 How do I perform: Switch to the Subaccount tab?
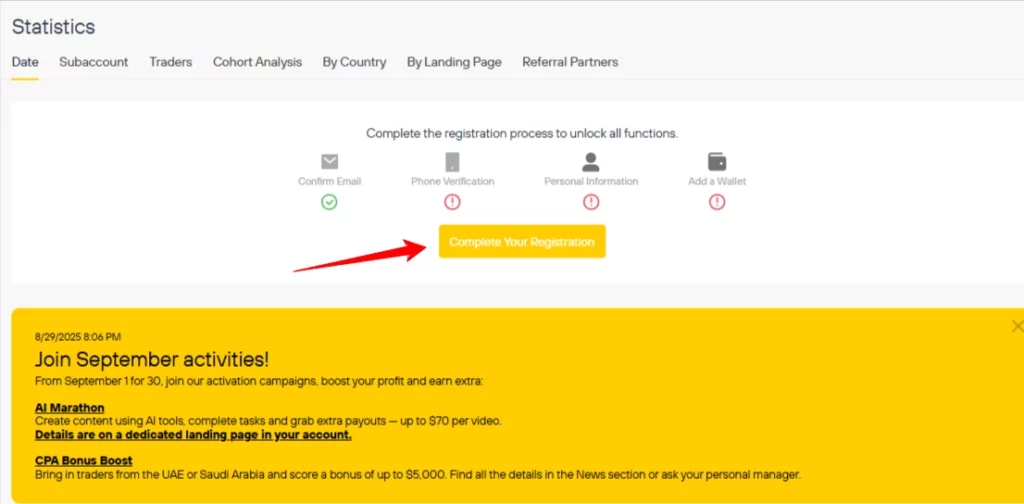tap(93, 62)
